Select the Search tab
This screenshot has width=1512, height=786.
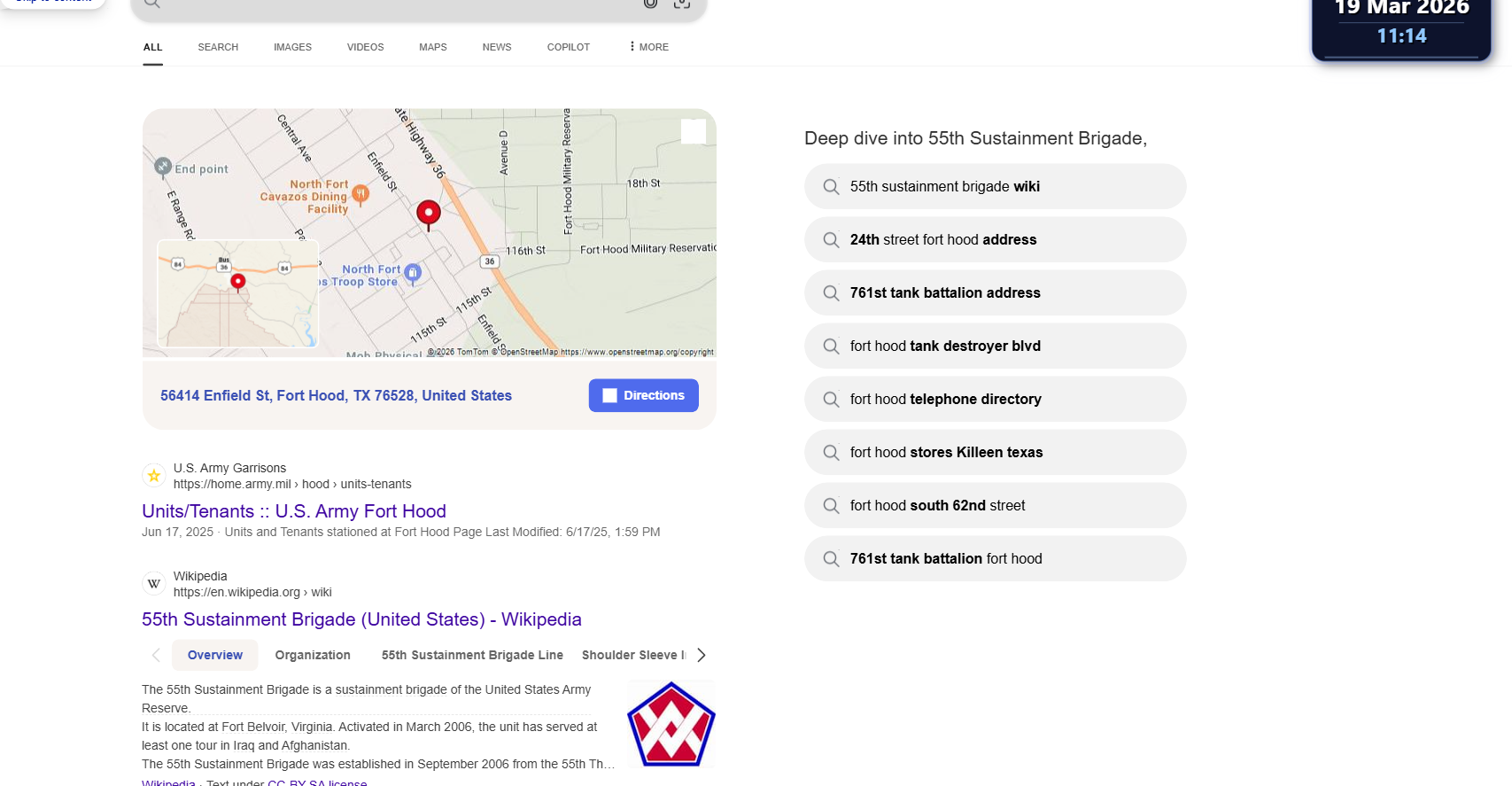[218, 47]
